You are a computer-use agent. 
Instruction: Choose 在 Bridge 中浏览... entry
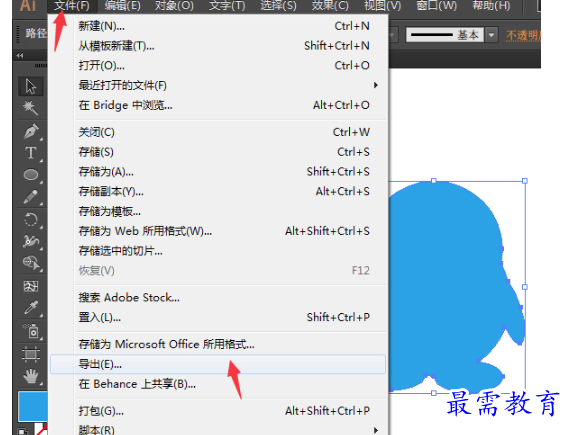point(218,105)
